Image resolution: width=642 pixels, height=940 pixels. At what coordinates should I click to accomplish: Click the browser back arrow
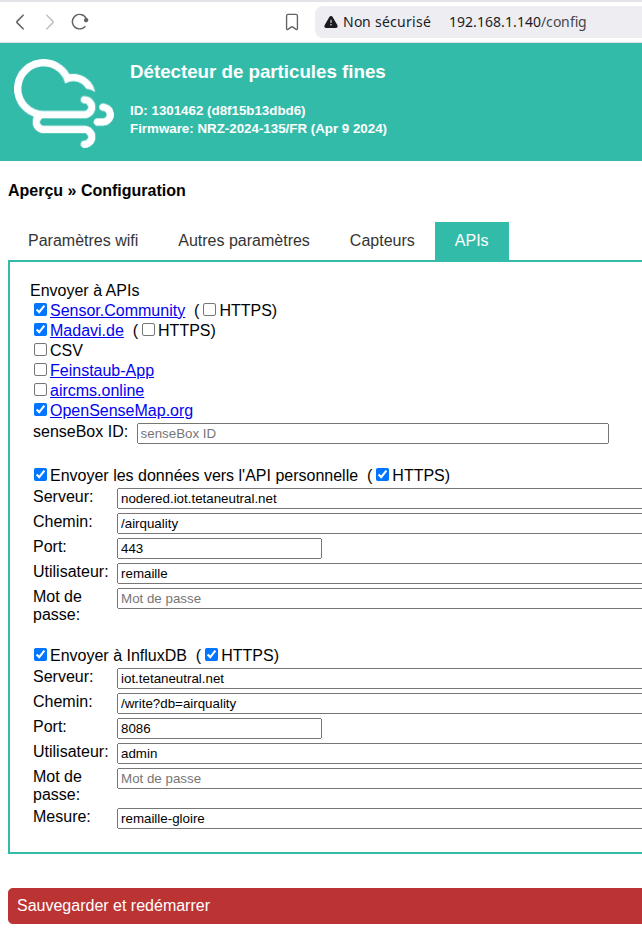tap(21, 22)
